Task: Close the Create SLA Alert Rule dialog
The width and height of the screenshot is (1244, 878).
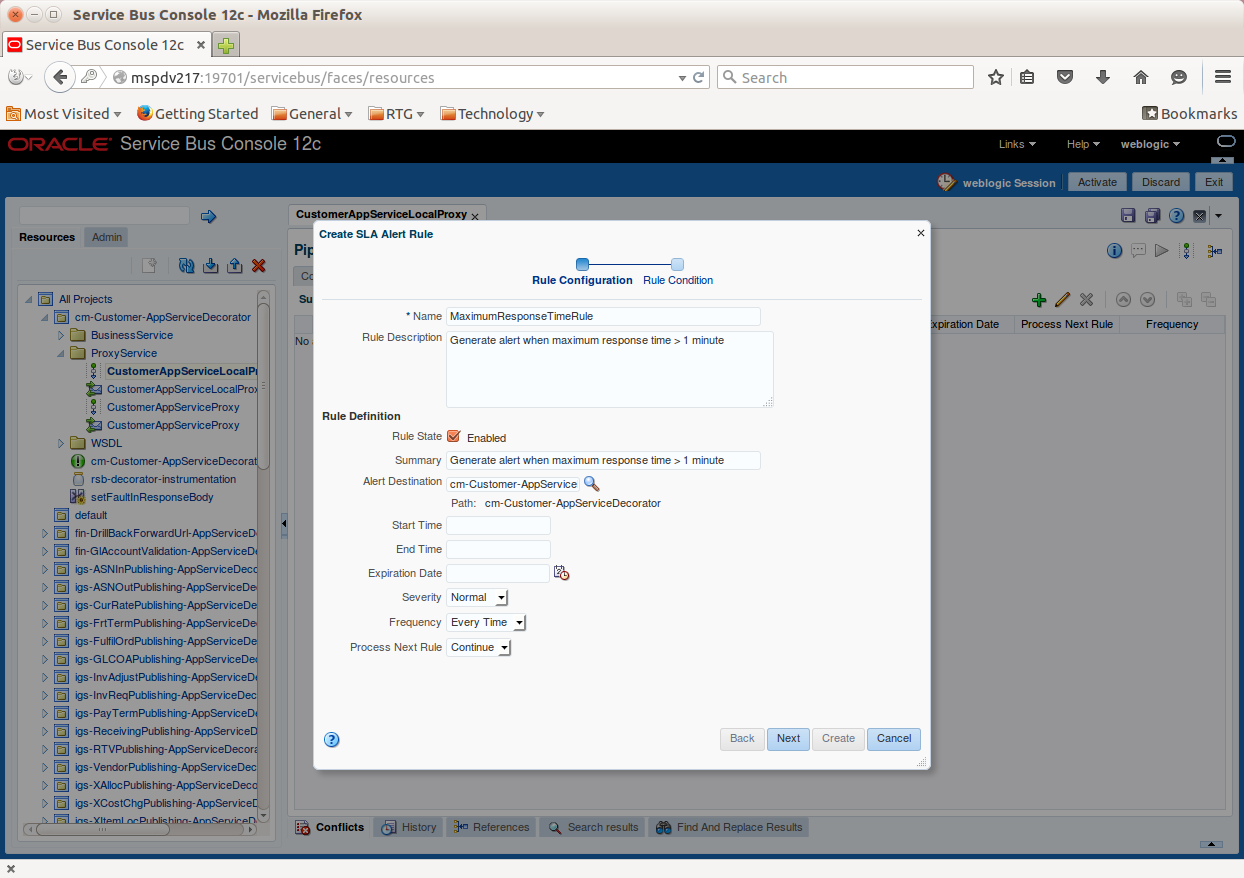Action: point(920,233)
